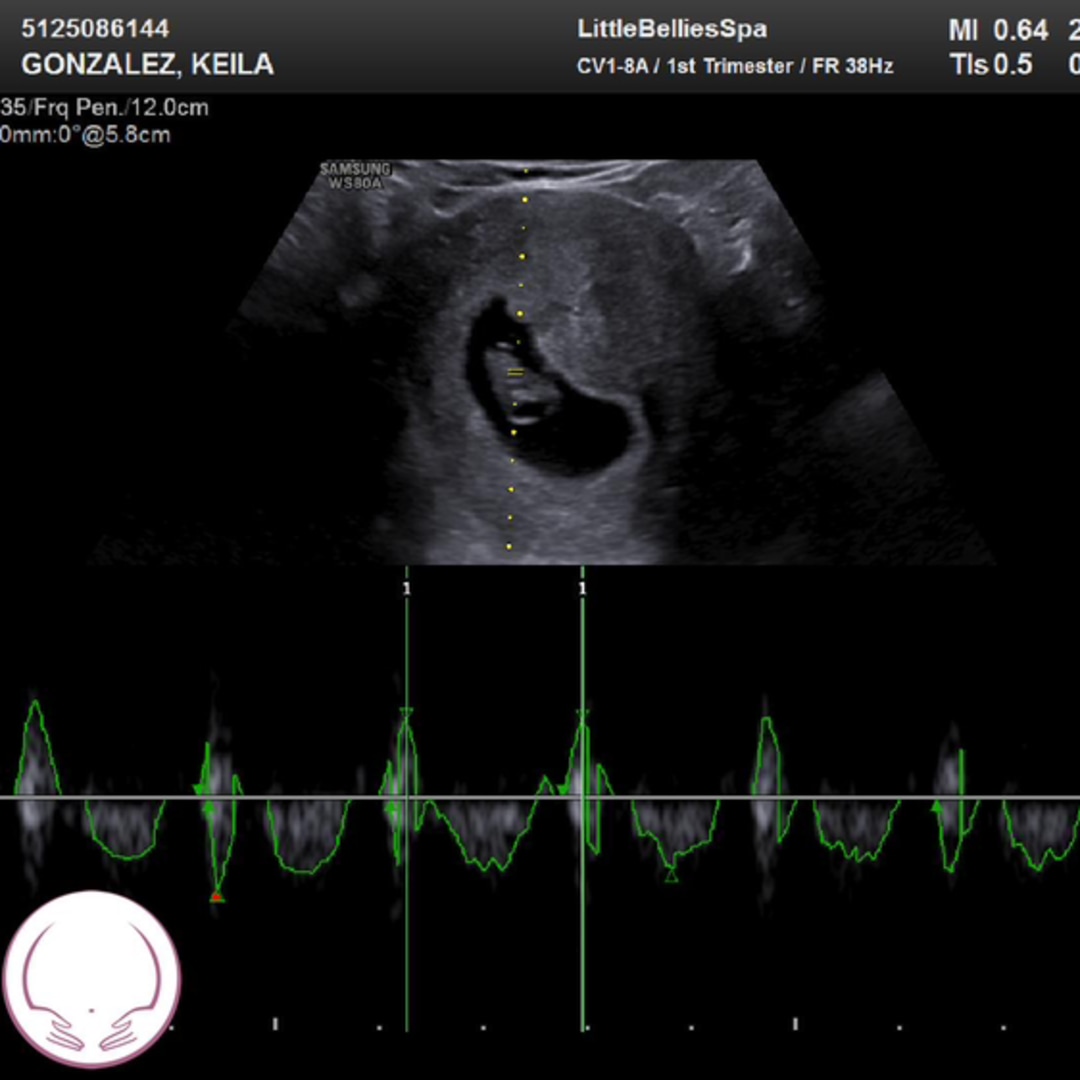Click the first waveform peak at far left
Screen dimensions: 1080x1080
(35, 705)
